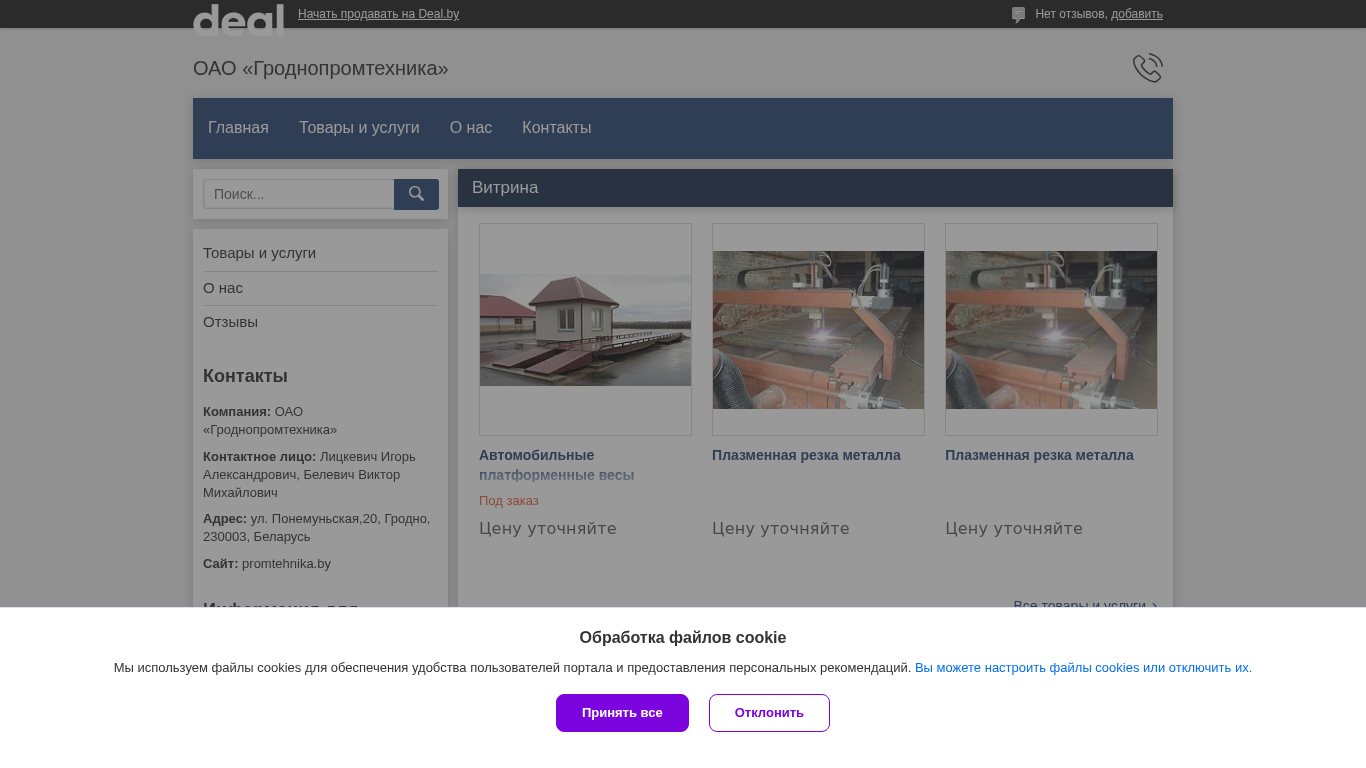
Task: Click the reviews speech bubble icon
Action: [1018, 15]
